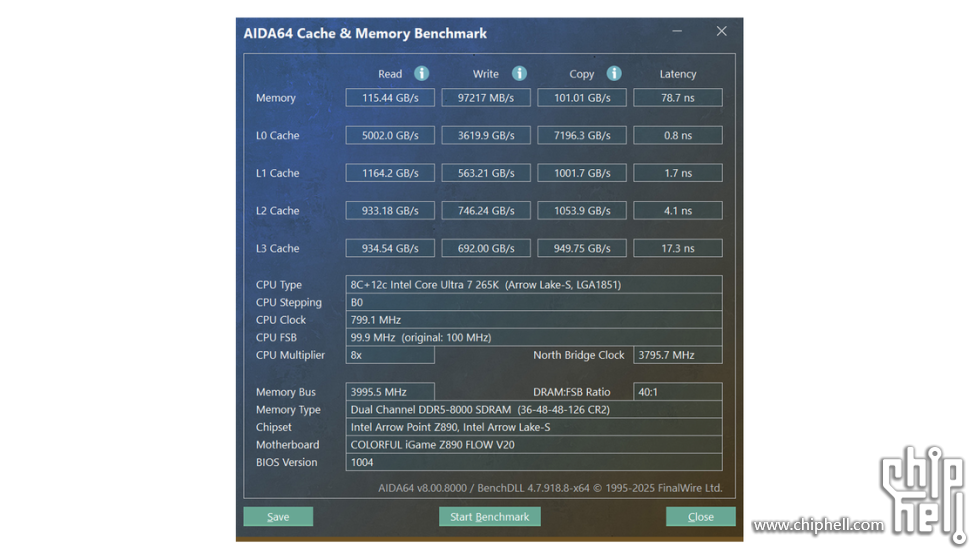Screen dimensions: 980x560
Task: Close the benchmark window with the X
Action: [x=721, y=32]
